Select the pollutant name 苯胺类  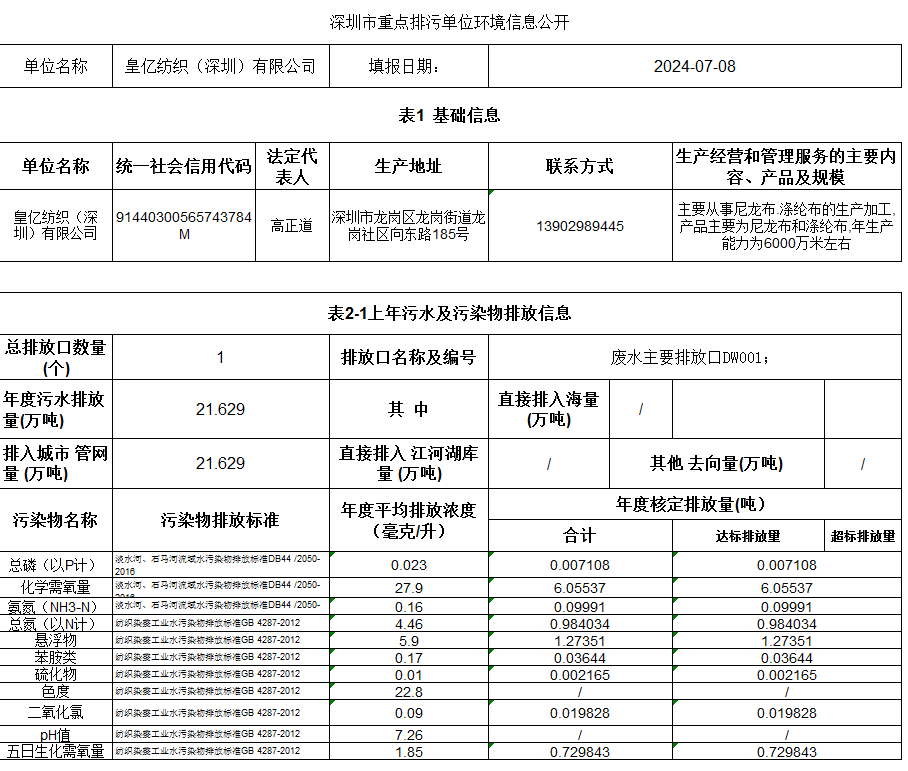tap(56, 657)
